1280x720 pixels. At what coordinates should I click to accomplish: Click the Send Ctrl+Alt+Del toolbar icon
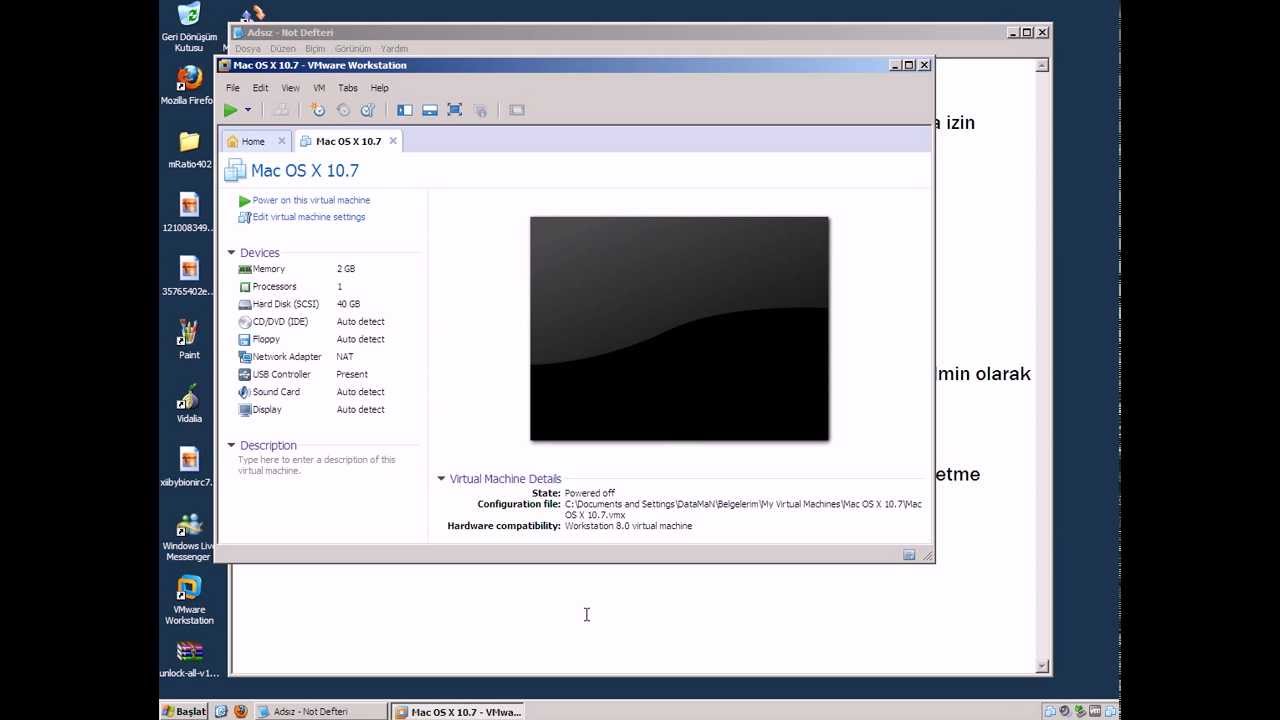click(282, 110)
